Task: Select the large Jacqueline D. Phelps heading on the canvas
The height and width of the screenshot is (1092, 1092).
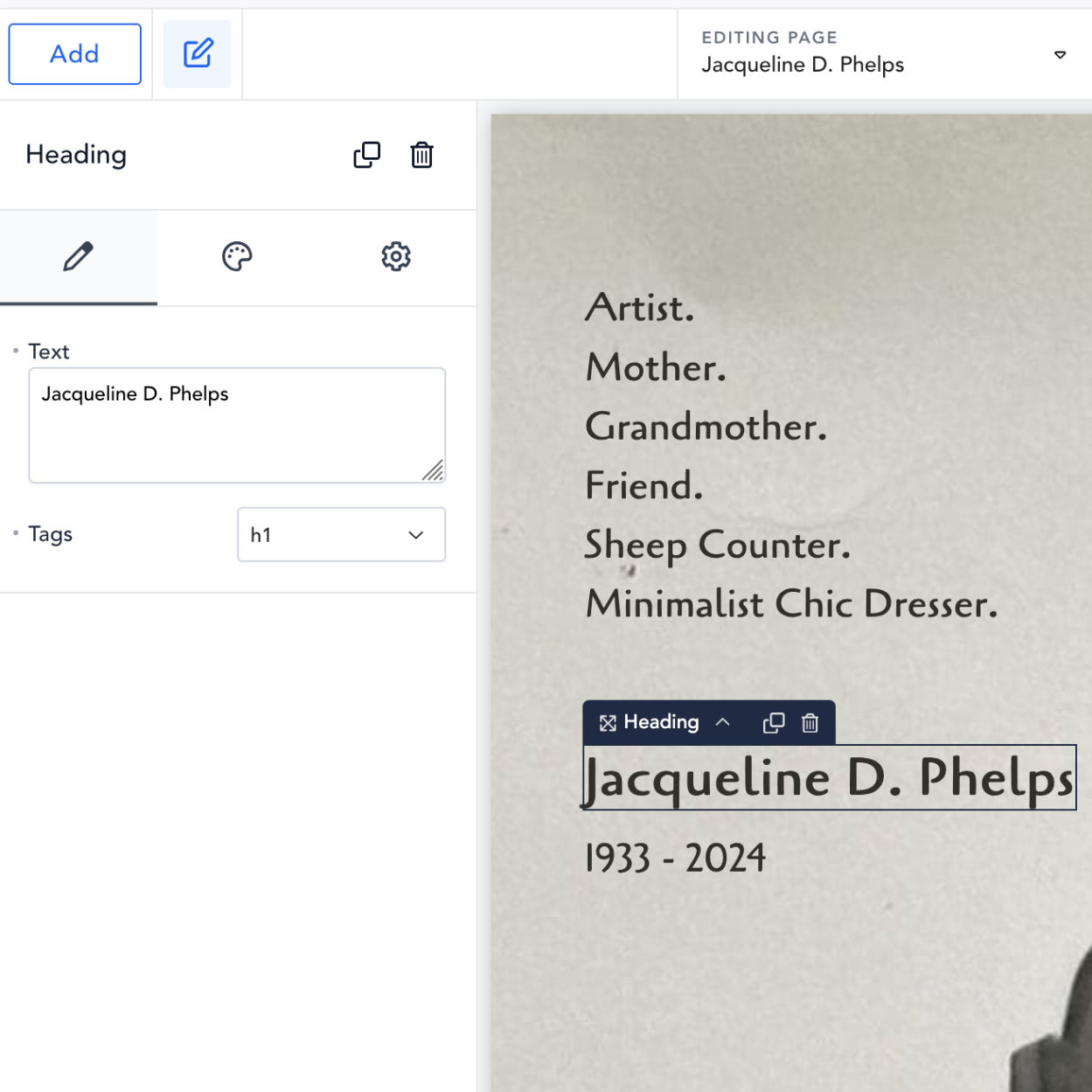Action: (828, 778)
